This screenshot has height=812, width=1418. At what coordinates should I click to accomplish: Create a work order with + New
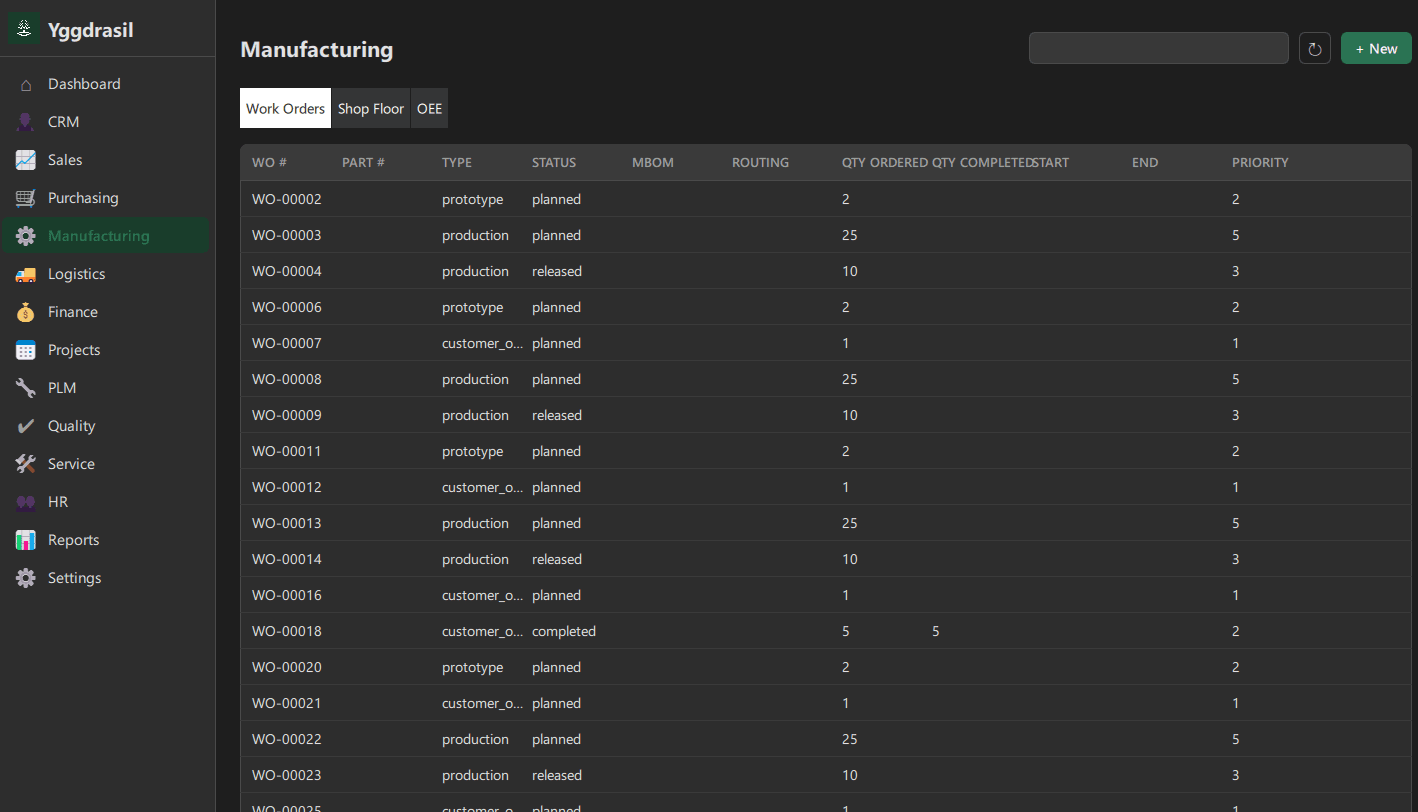(x=1376, y=47)
